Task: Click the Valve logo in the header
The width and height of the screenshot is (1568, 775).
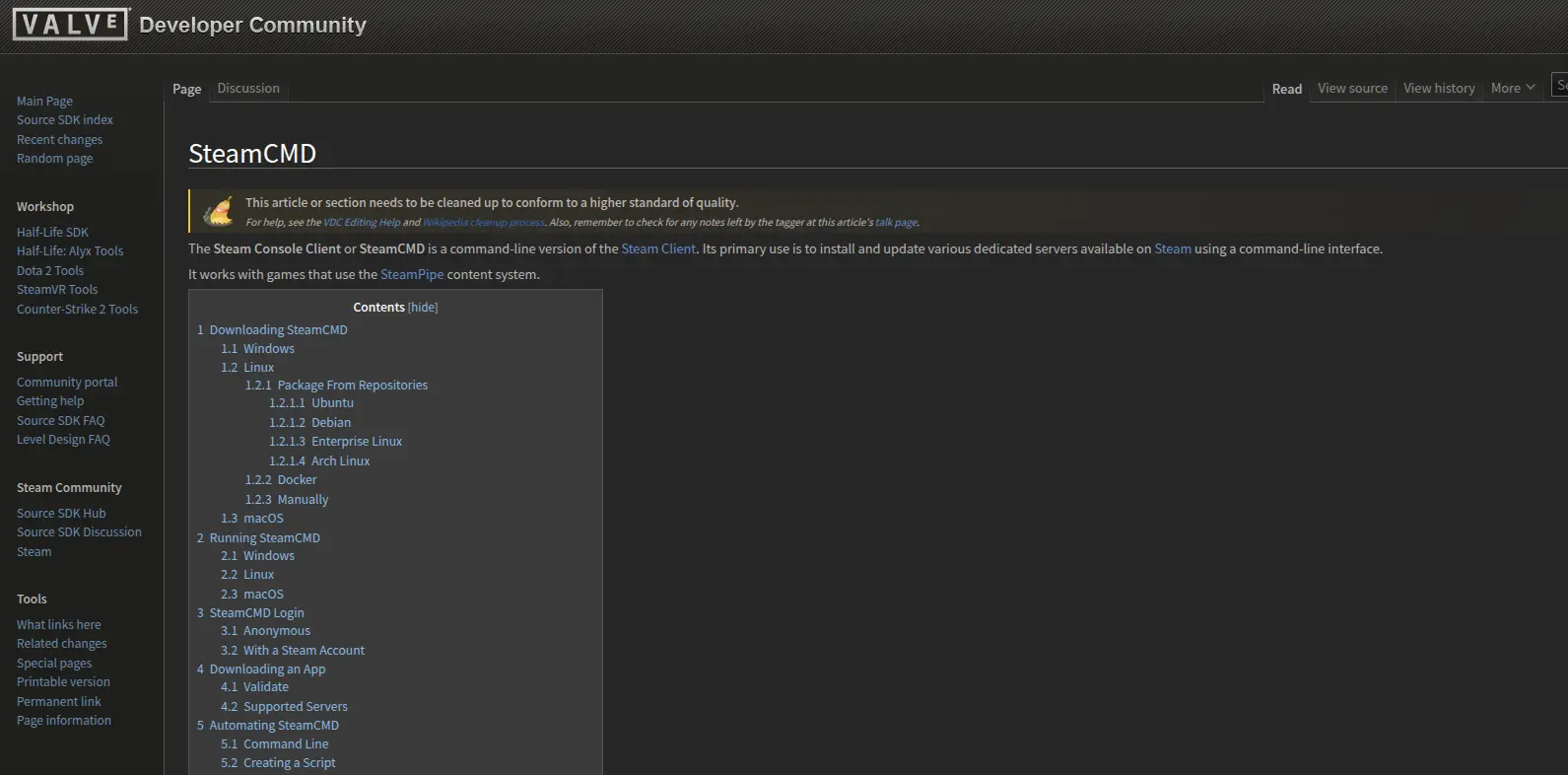Action: [70, 25]
